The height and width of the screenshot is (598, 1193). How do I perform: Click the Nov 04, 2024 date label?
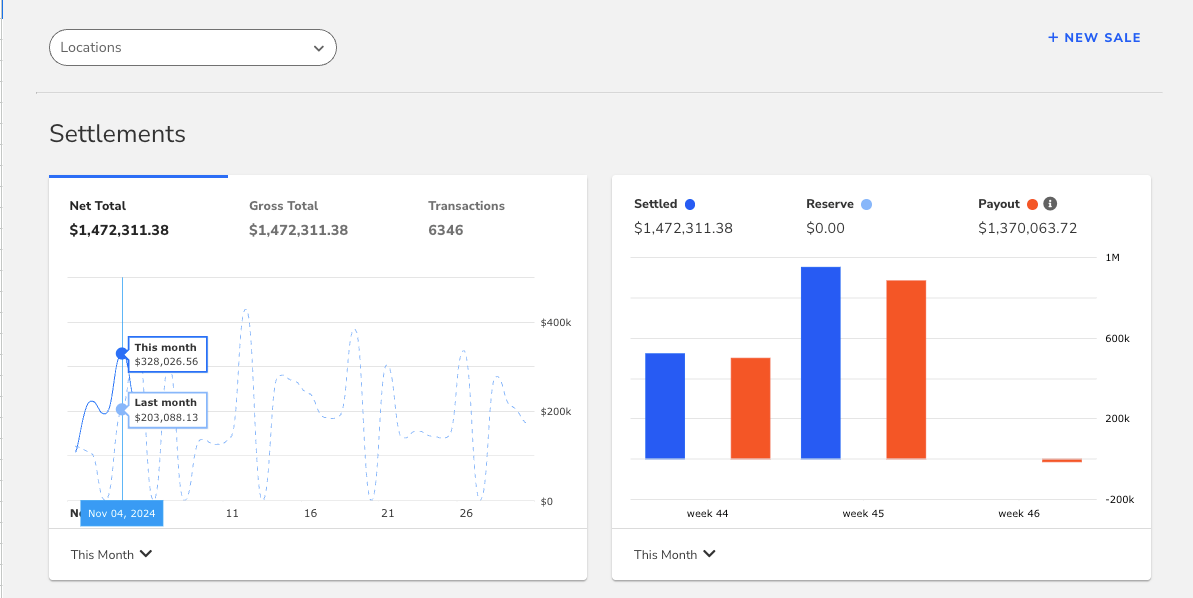click(121, 513)
